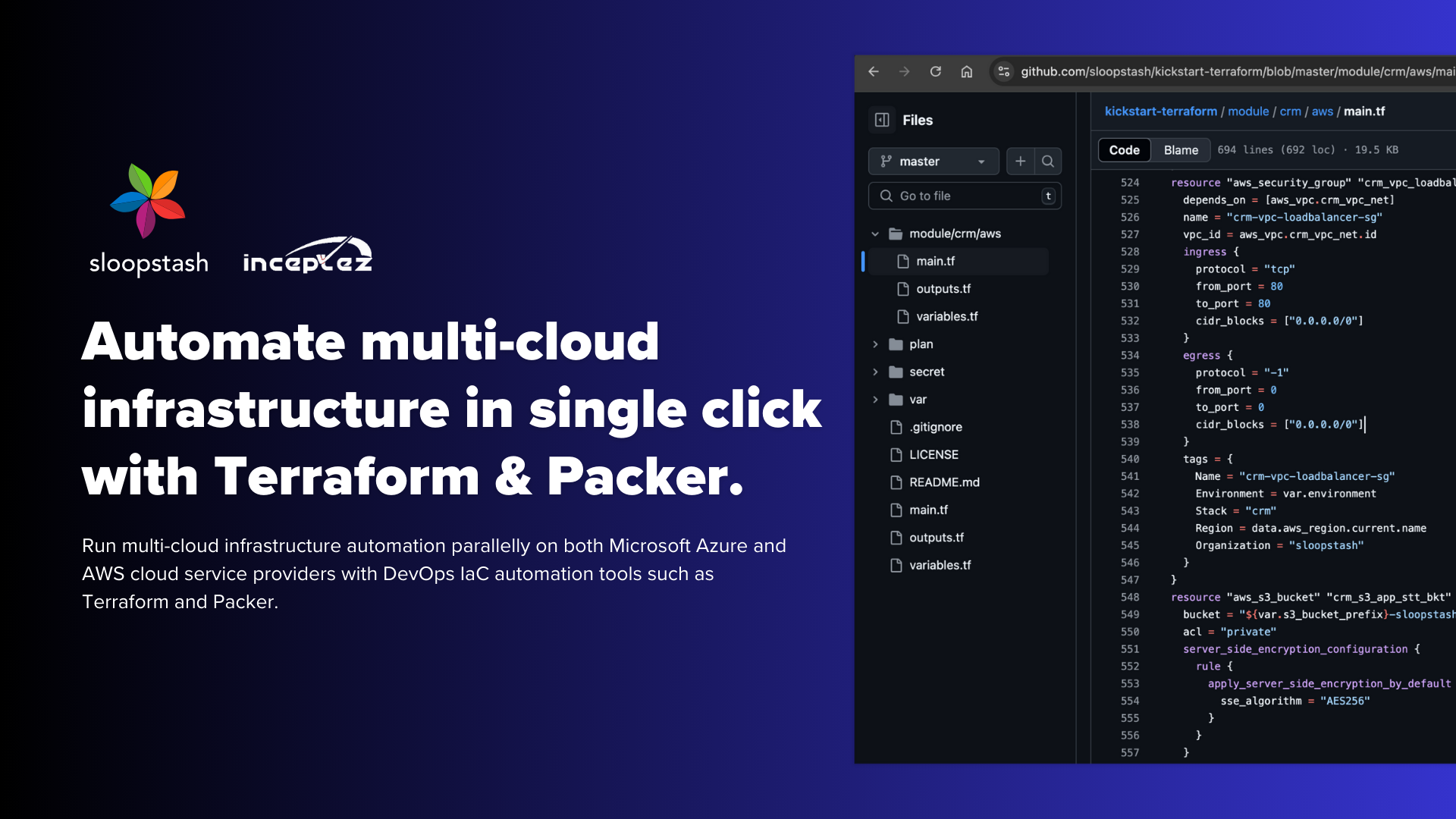Click the README.md file icon
This screenshot has height=819, width=1456.
click(x=896, y=482)
